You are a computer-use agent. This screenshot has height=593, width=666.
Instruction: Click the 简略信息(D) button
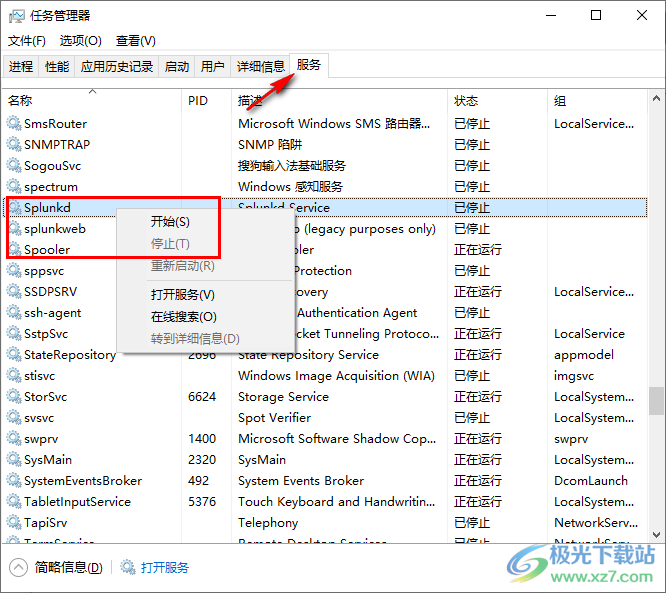[x=68, y=568]
